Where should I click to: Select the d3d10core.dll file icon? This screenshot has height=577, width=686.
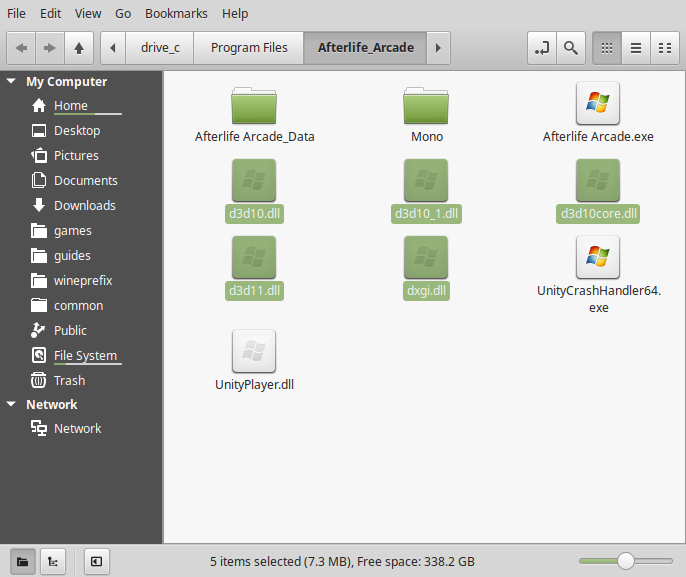(x=598, y=180)
